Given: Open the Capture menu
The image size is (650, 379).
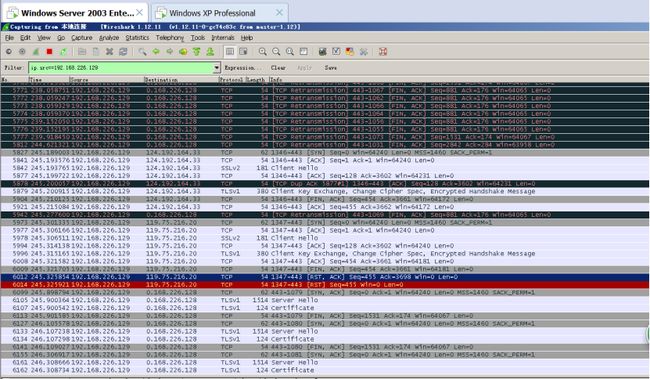Looking at the screenshot, I should pyautogui.click(x=82, y=38).
